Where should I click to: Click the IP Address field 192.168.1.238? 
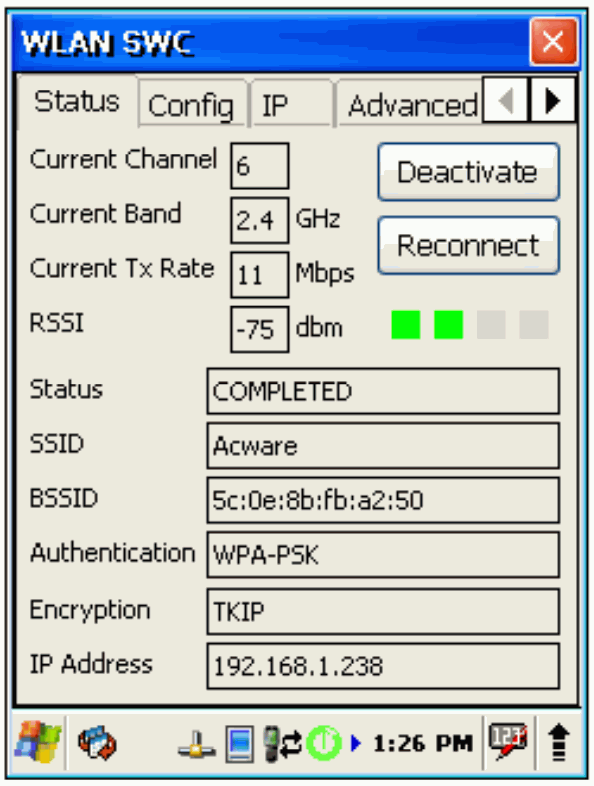point(383,667)
